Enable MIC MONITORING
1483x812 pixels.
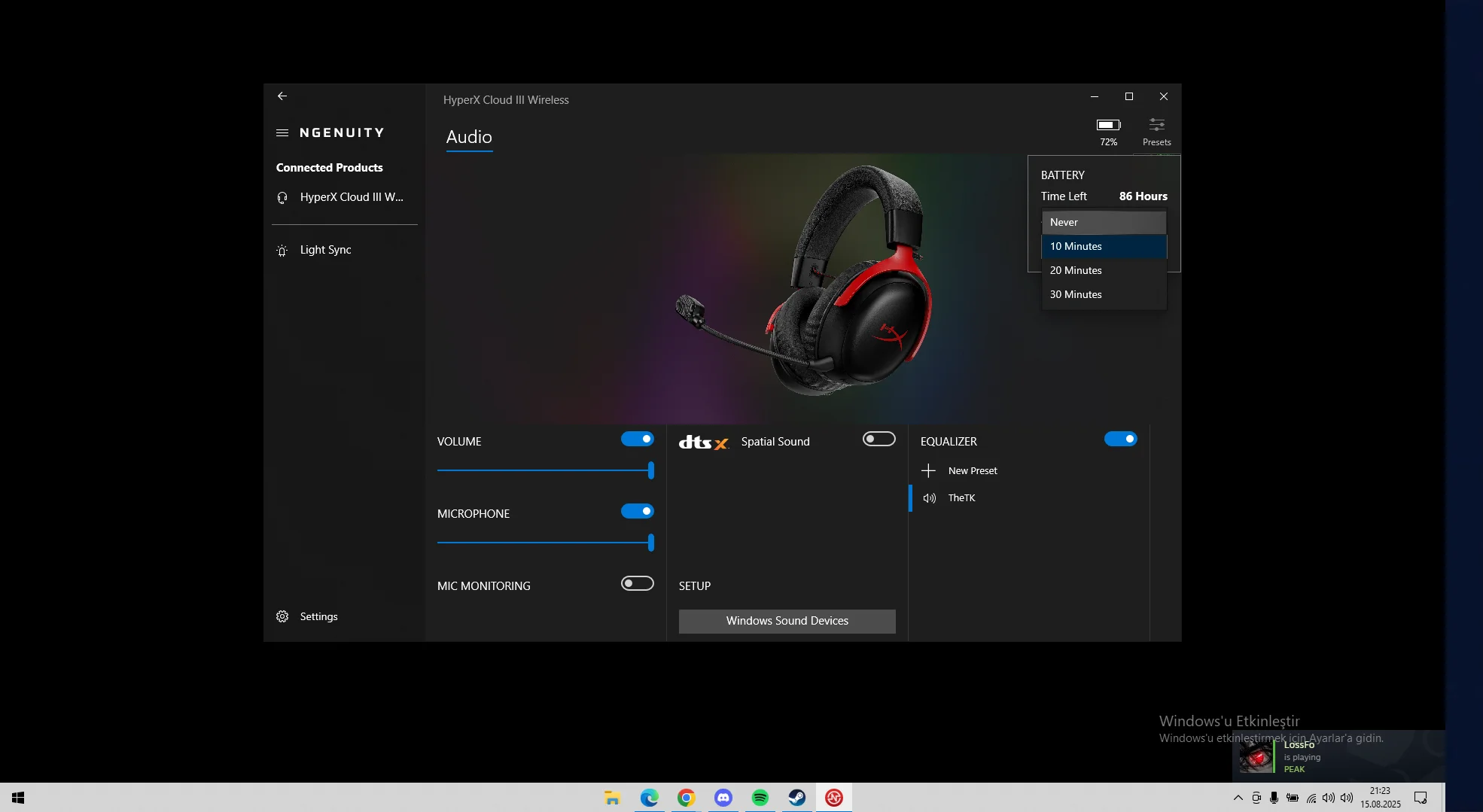638,584
